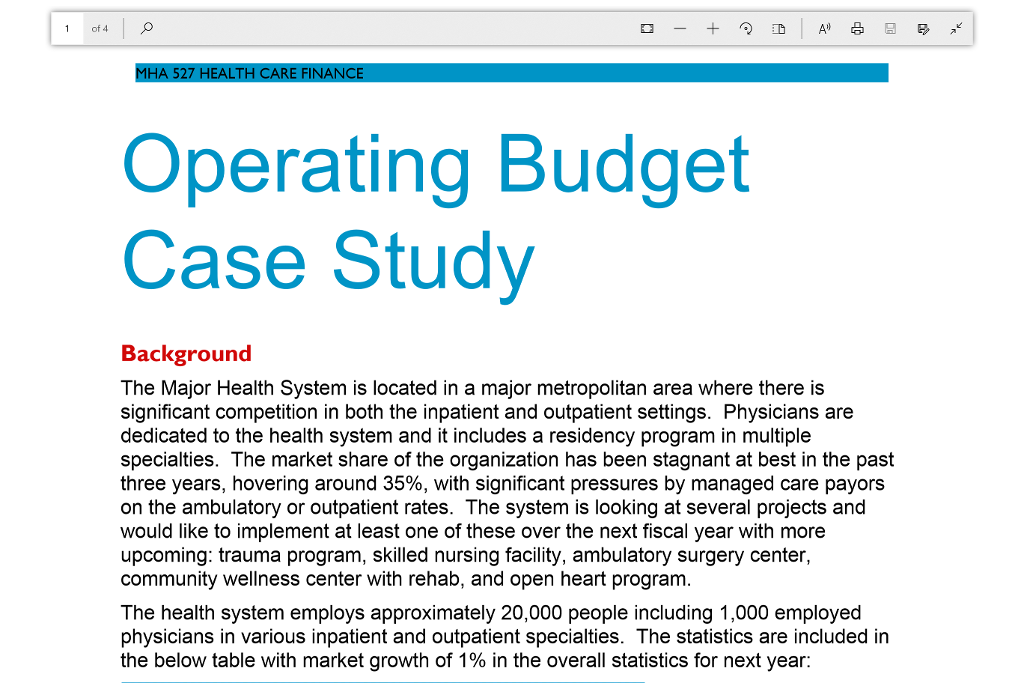Zoom out of the document
This screenshot has height=683, width=1024.
[x=679, y=28]
